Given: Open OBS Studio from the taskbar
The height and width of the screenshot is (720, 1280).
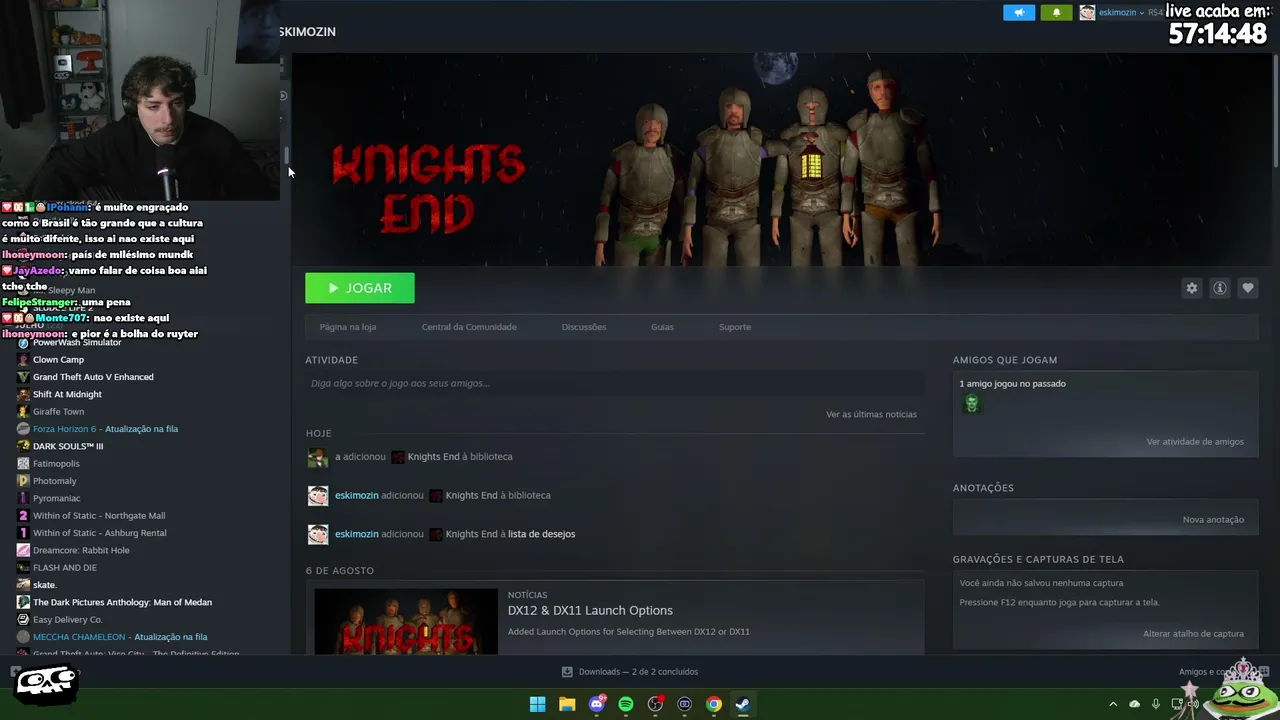Looking at the screenshot, I should (656, 704).
